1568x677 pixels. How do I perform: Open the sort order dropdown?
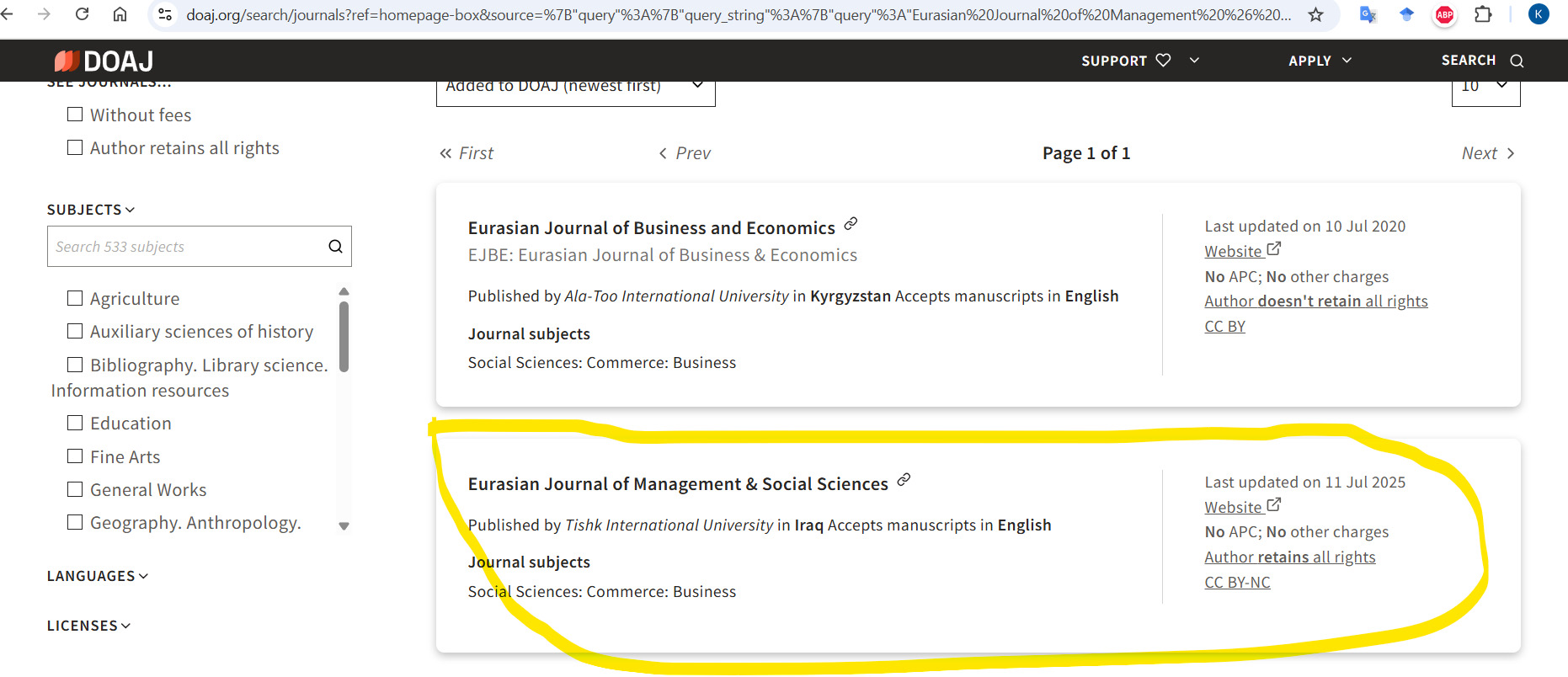pos(575,88)
